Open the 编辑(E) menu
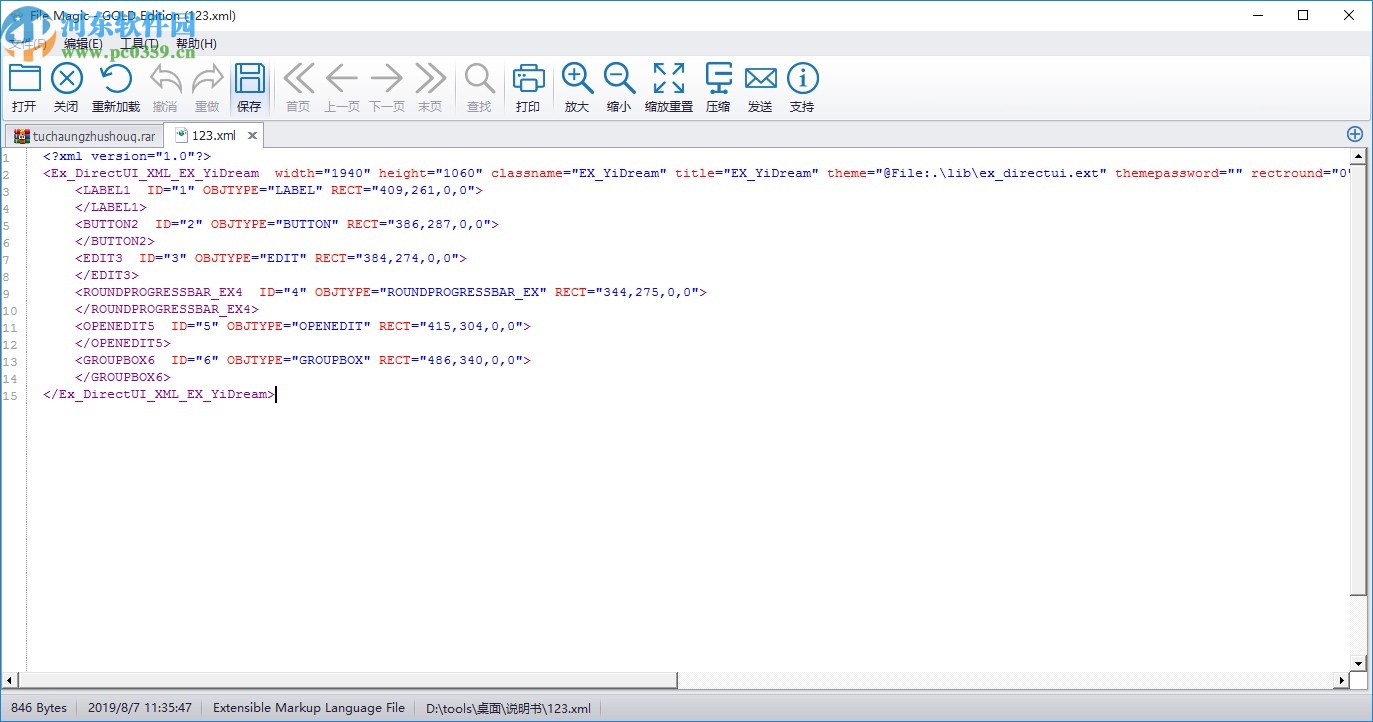This screenshot has width=1373, height=722. tap(83, 44)
